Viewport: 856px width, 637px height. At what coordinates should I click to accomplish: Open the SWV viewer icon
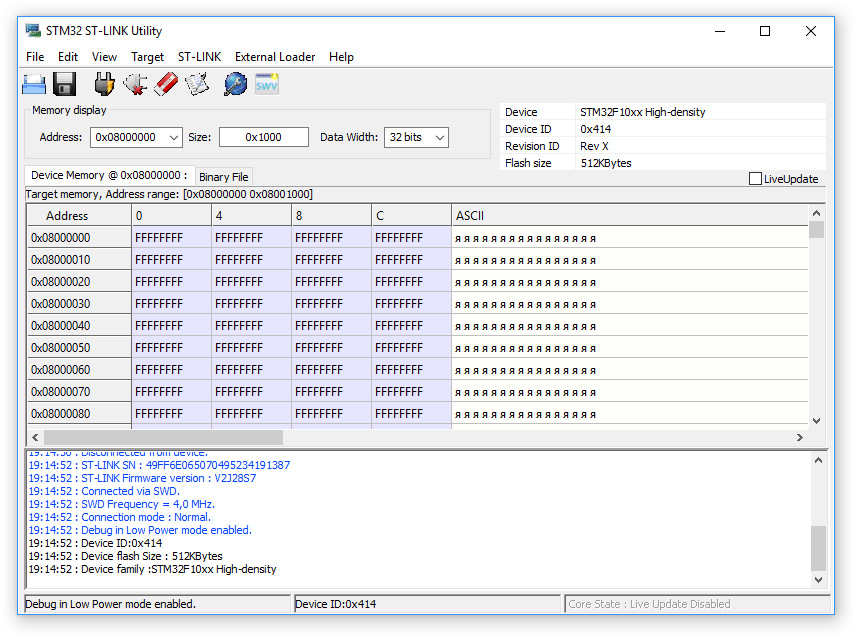[x=267, y=84]
